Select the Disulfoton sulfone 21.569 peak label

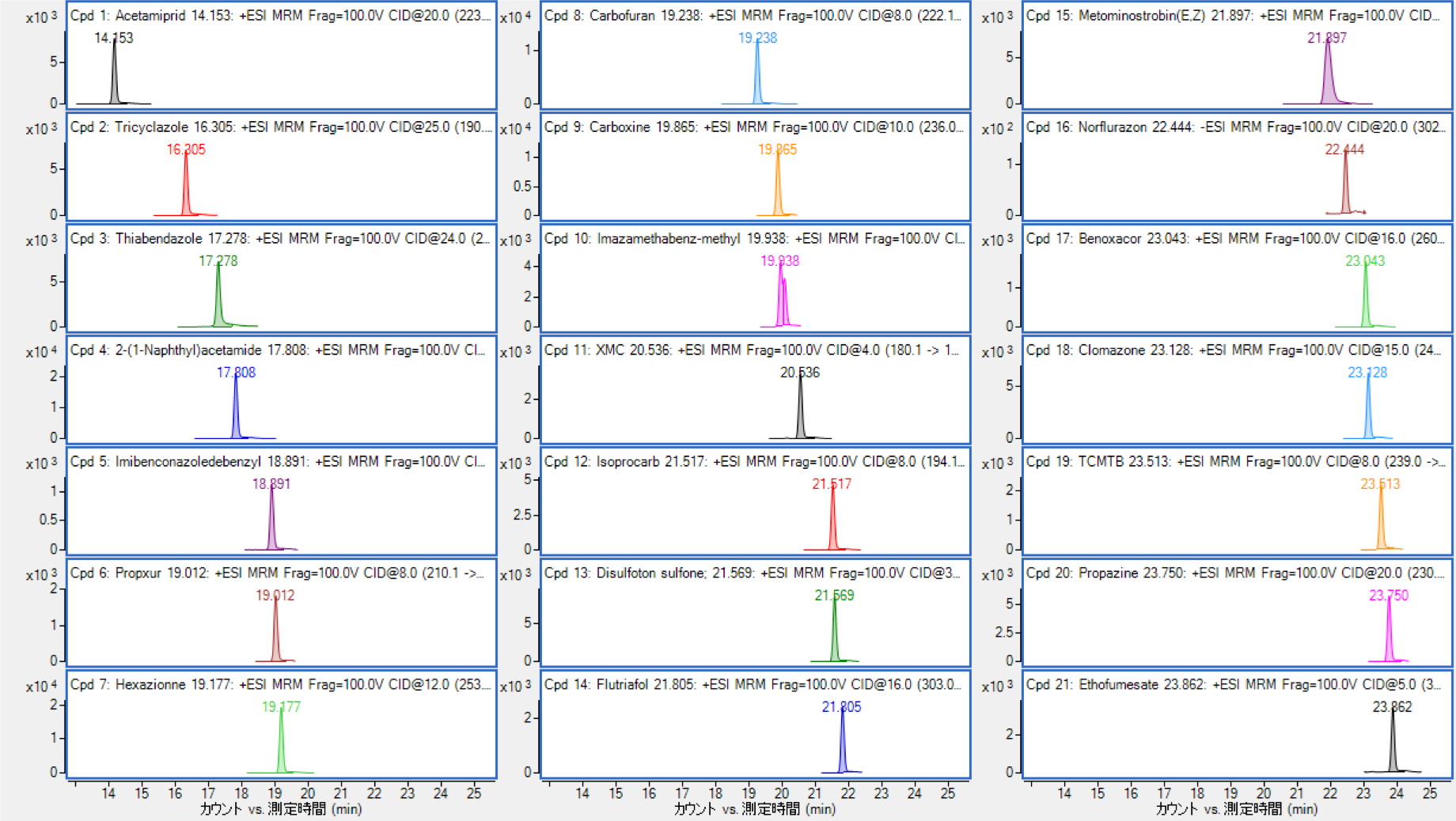click(834, 596)
